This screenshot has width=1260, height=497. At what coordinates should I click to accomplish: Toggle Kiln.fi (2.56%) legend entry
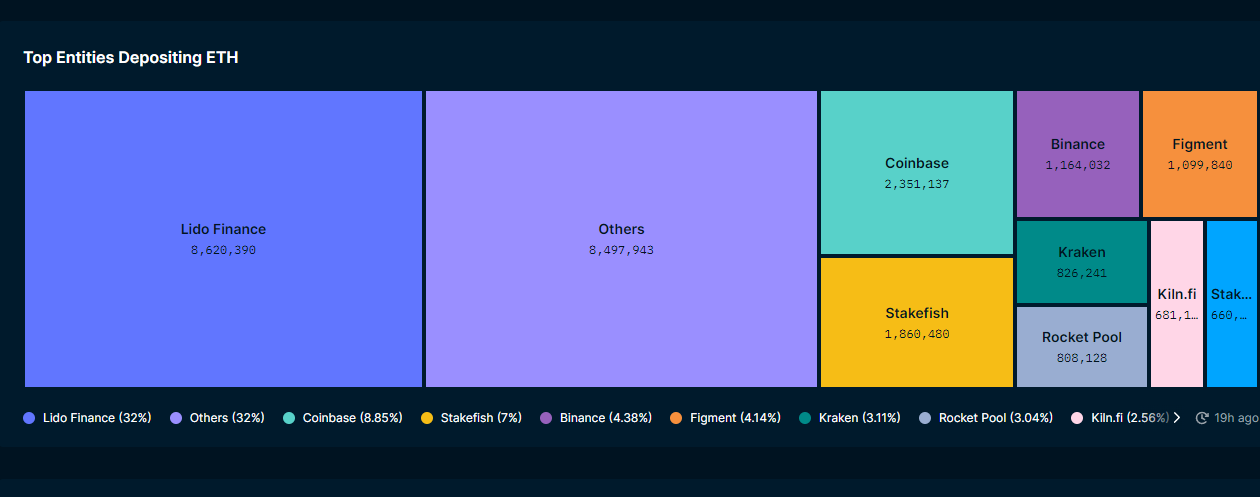pos(1119,418)
